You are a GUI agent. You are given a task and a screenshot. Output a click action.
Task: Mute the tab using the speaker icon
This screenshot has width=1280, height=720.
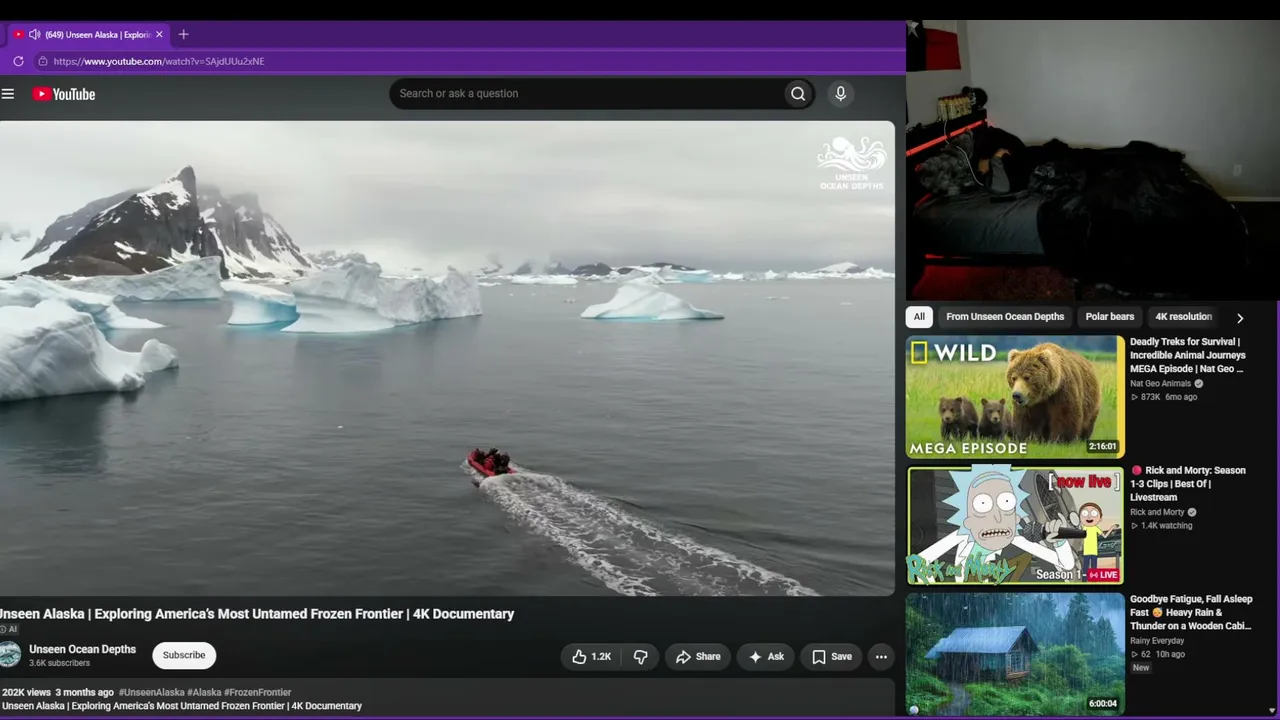(34, 34)
